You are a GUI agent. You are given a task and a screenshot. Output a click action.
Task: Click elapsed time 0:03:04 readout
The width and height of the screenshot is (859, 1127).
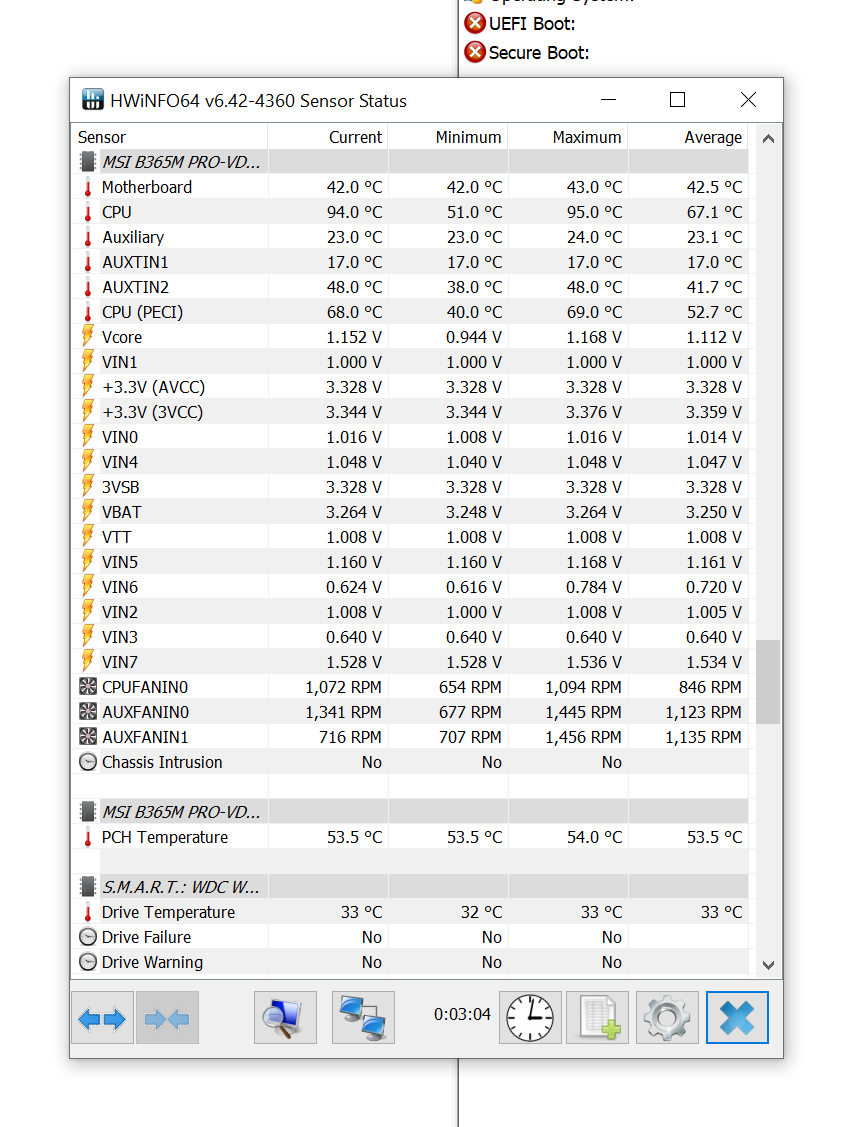(x=462, y=1014)
